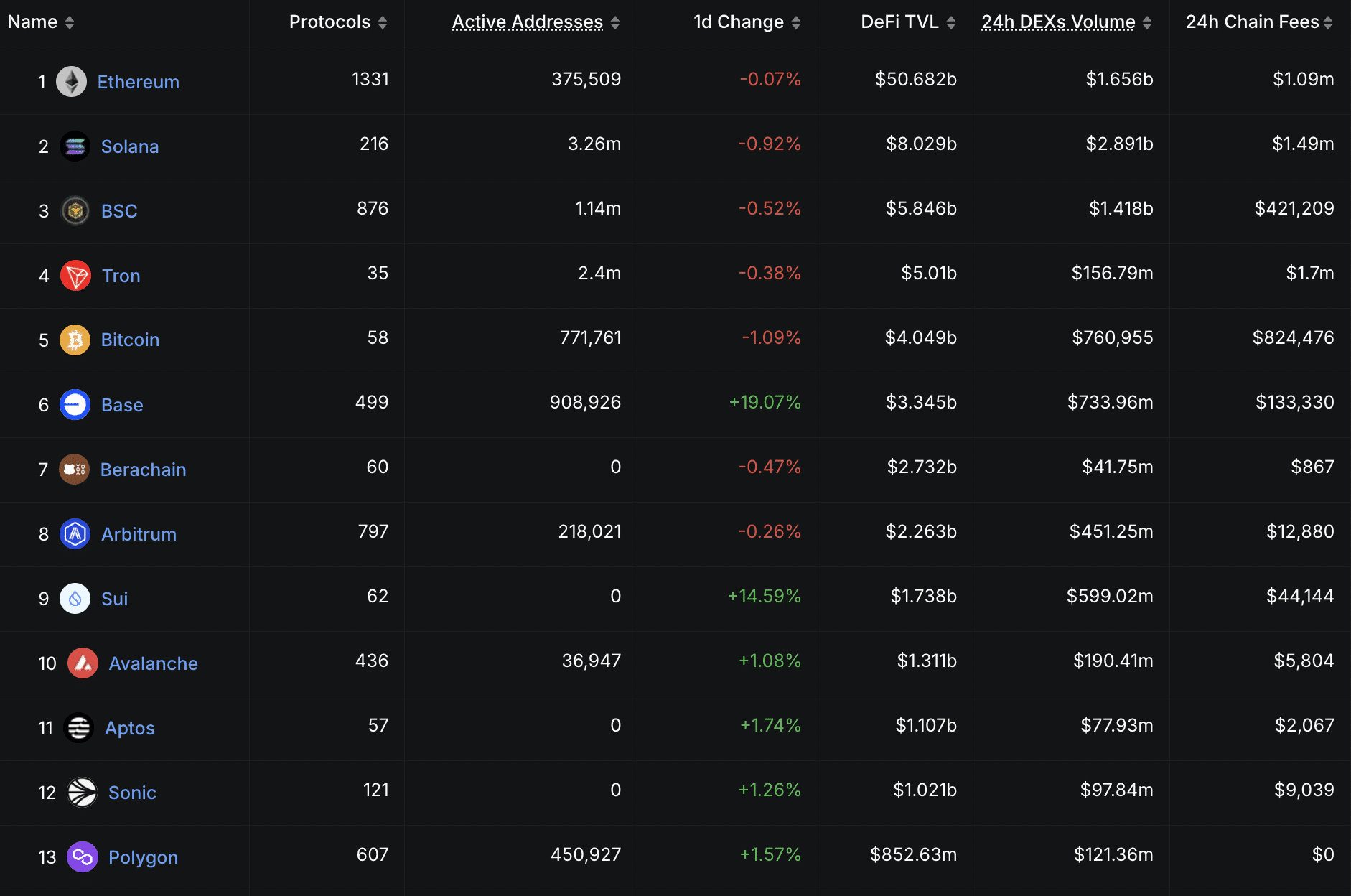This screenshot has width=1351, height=896.
Task: Click the blue Base chain icon
Action: (75, 405)
